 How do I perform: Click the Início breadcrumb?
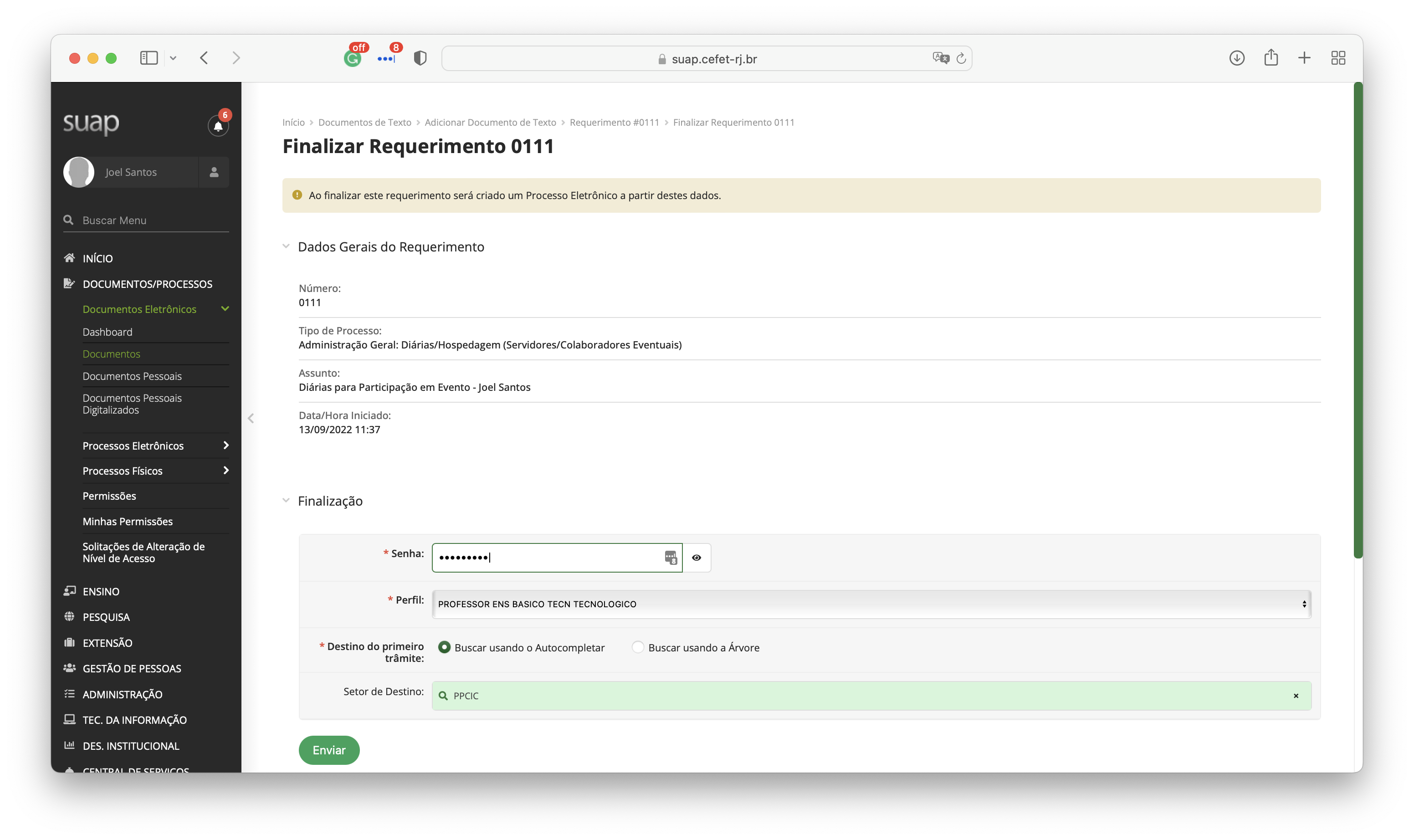coord(293,122)
